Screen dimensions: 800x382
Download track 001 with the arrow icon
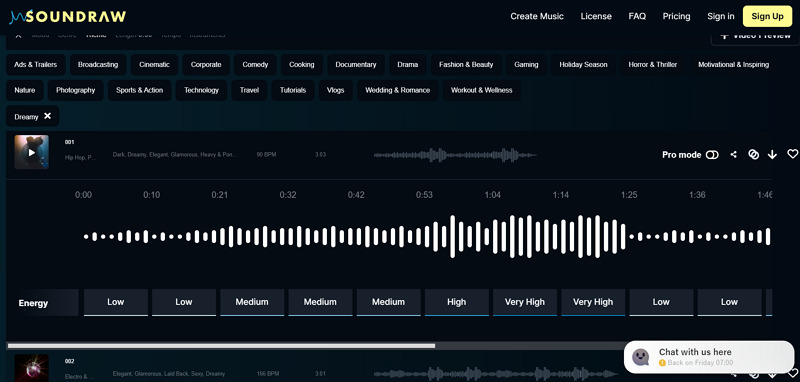tap(772, 155)
